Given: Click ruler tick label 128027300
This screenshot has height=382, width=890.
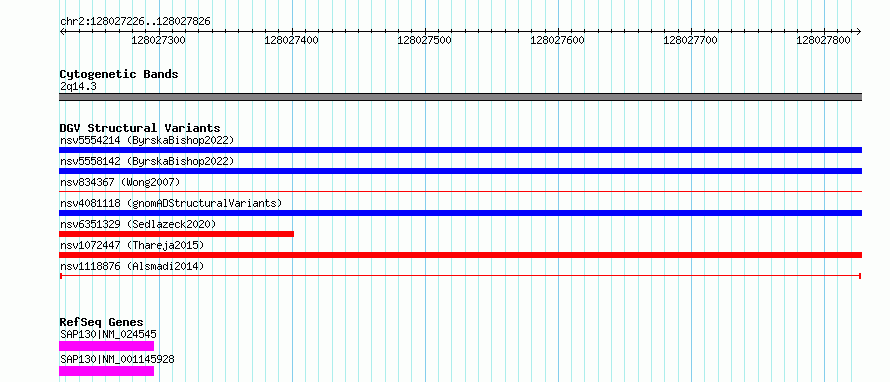Looking at the screenshot, I should pyautogui.click(x=158, y=40).
